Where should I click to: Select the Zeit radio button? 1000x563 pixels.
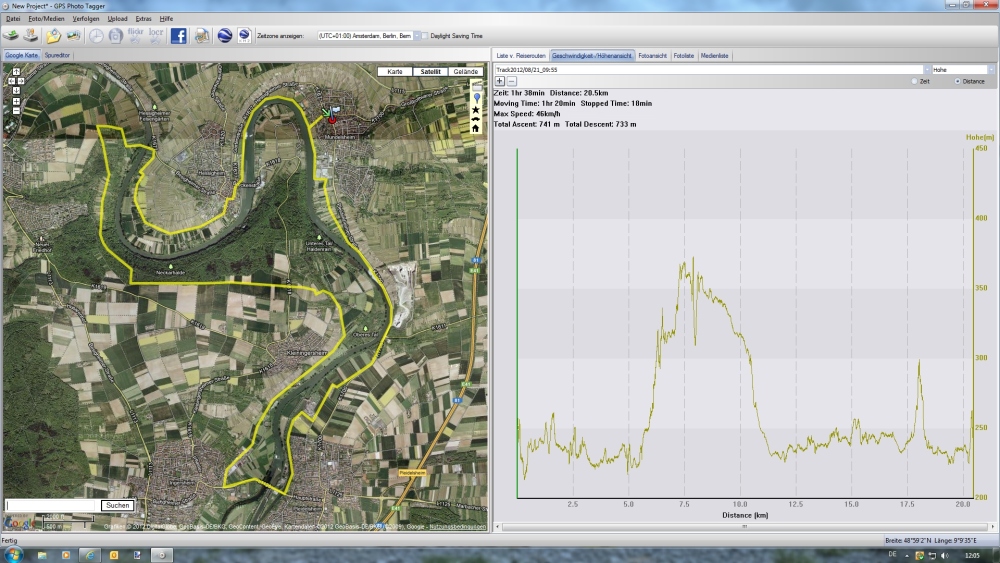tap(914, 81)
